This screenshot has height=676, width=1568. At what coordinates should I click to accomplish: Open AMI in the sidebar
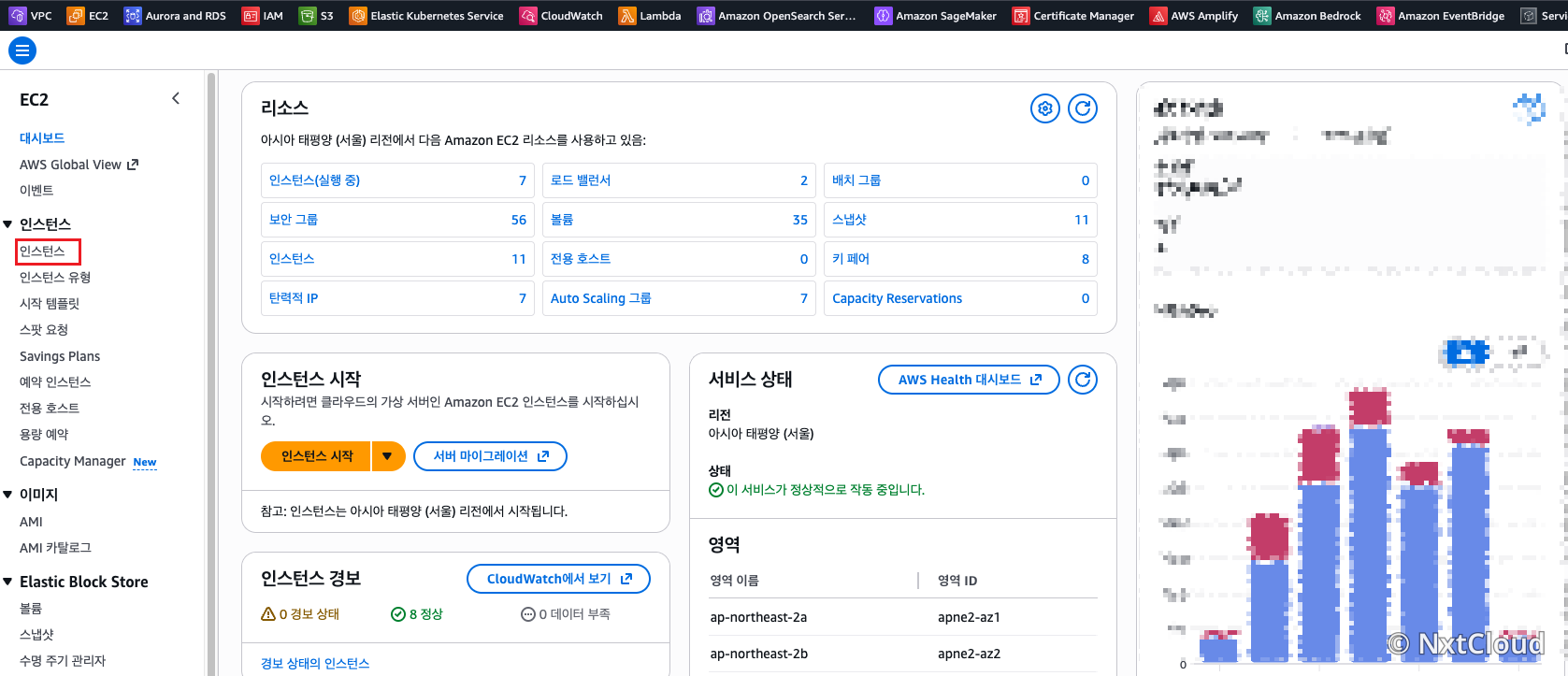[x=31, y=522]
